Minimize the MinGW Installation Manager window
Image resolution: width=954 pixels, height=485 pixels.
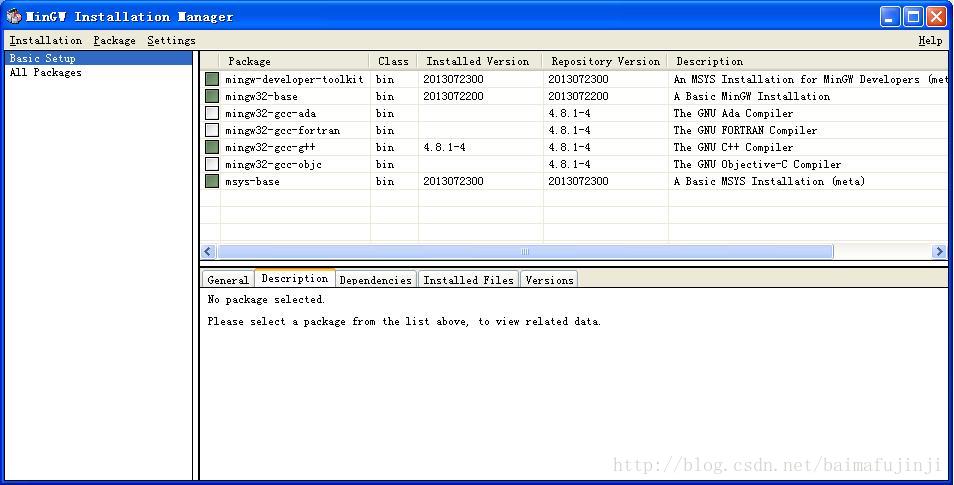pos(890,16)
